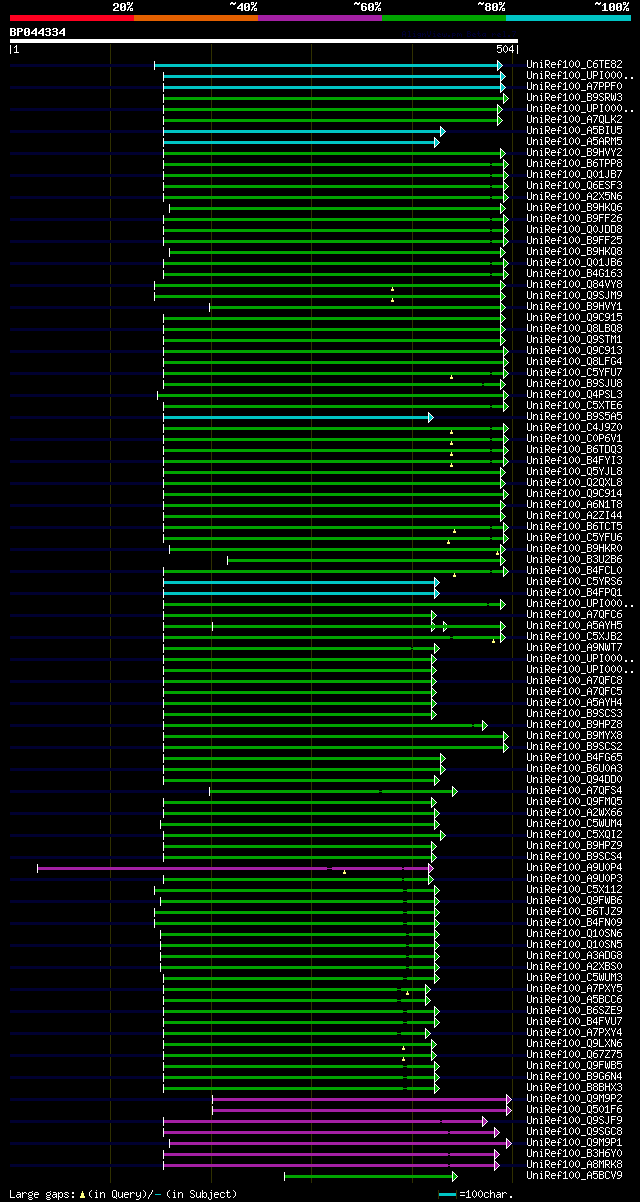Open hit UniRef100_Q9M9P2
The height and width of the screenshot is (1202, 640).
point(574,1099)
